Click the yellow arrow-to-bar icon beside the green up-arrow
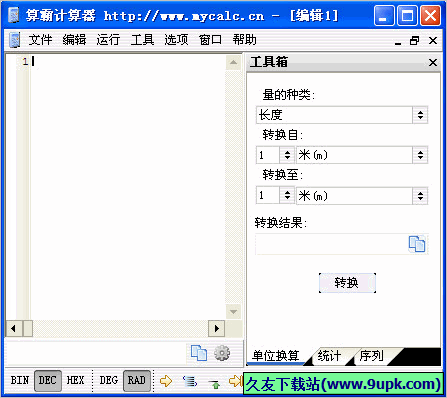 (236, 381)
